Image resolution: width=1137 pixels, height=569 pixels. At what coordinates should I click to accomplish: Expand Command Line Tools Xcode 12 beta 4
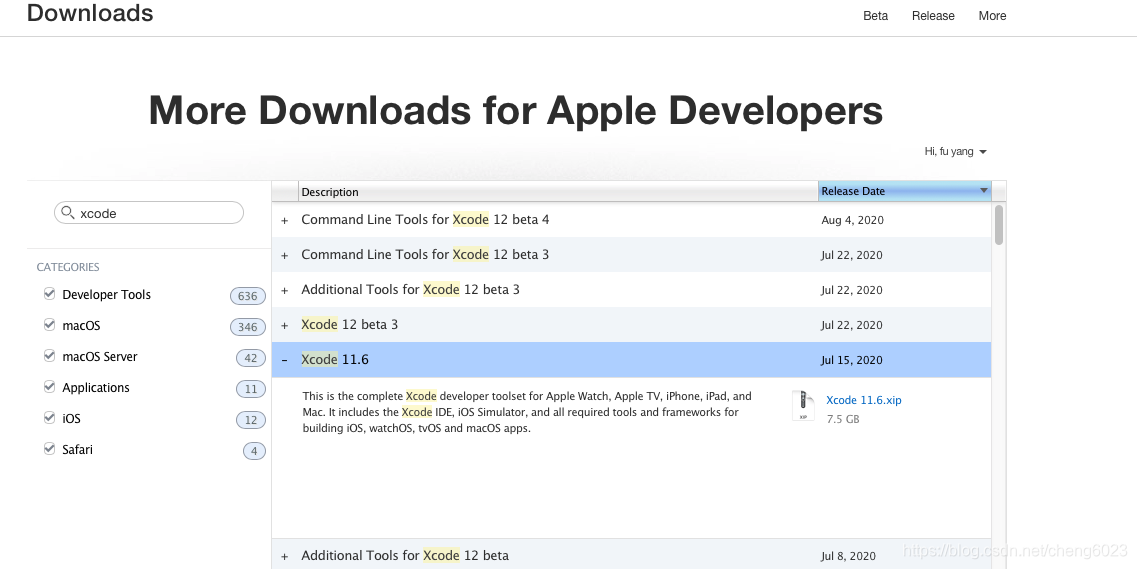coord(285,220)
